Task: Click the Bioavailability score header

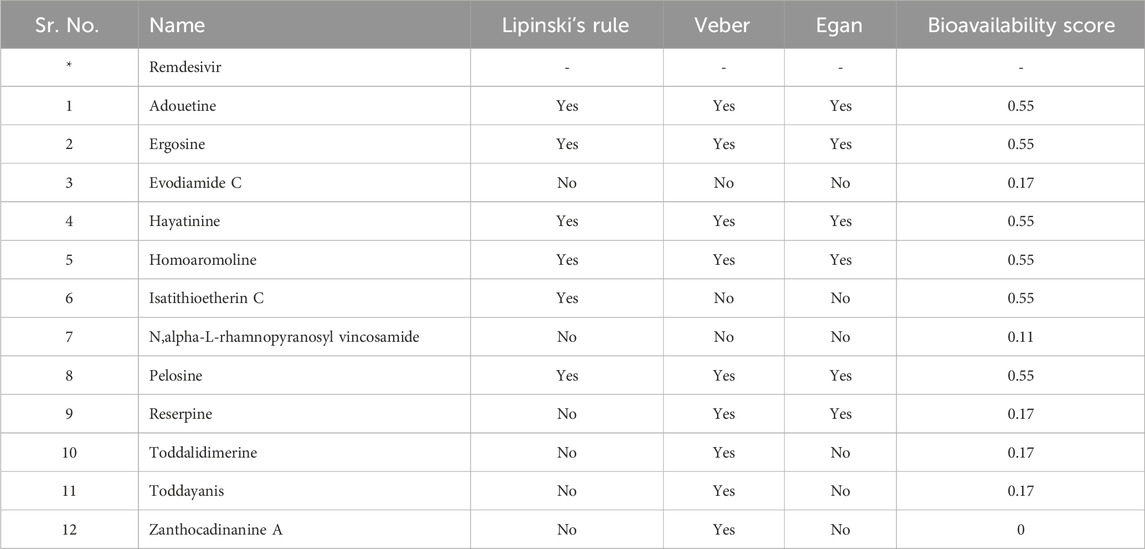Action: coord(1021,25)
